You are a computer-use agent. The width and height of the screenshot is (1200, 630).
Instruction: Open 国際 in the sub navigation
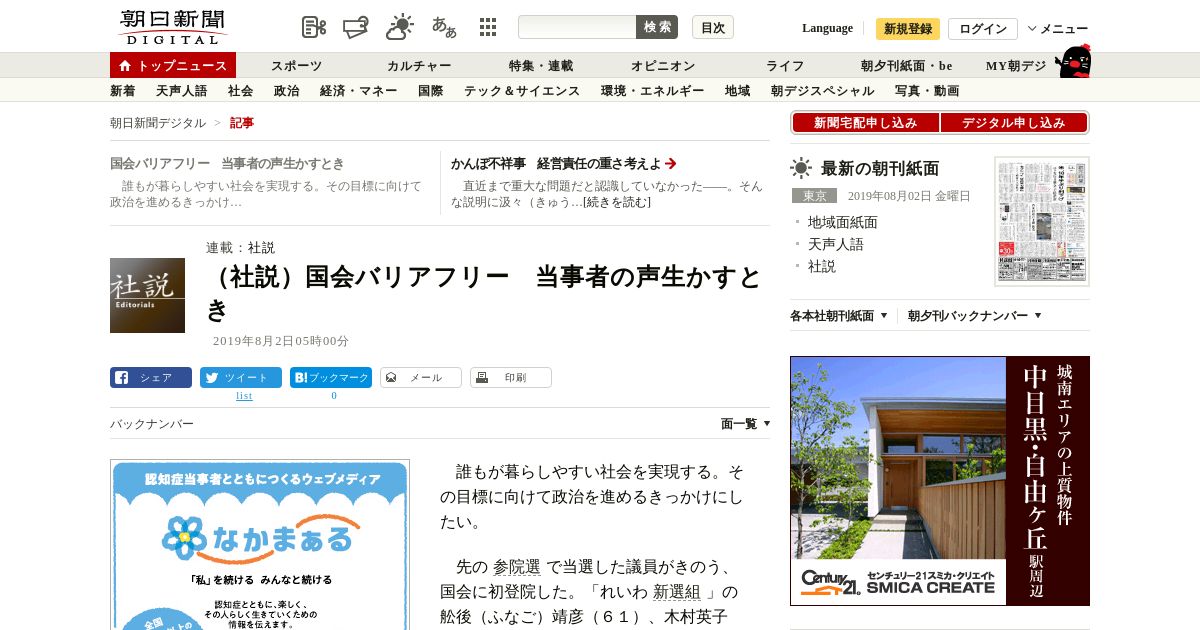pos(431,91)
